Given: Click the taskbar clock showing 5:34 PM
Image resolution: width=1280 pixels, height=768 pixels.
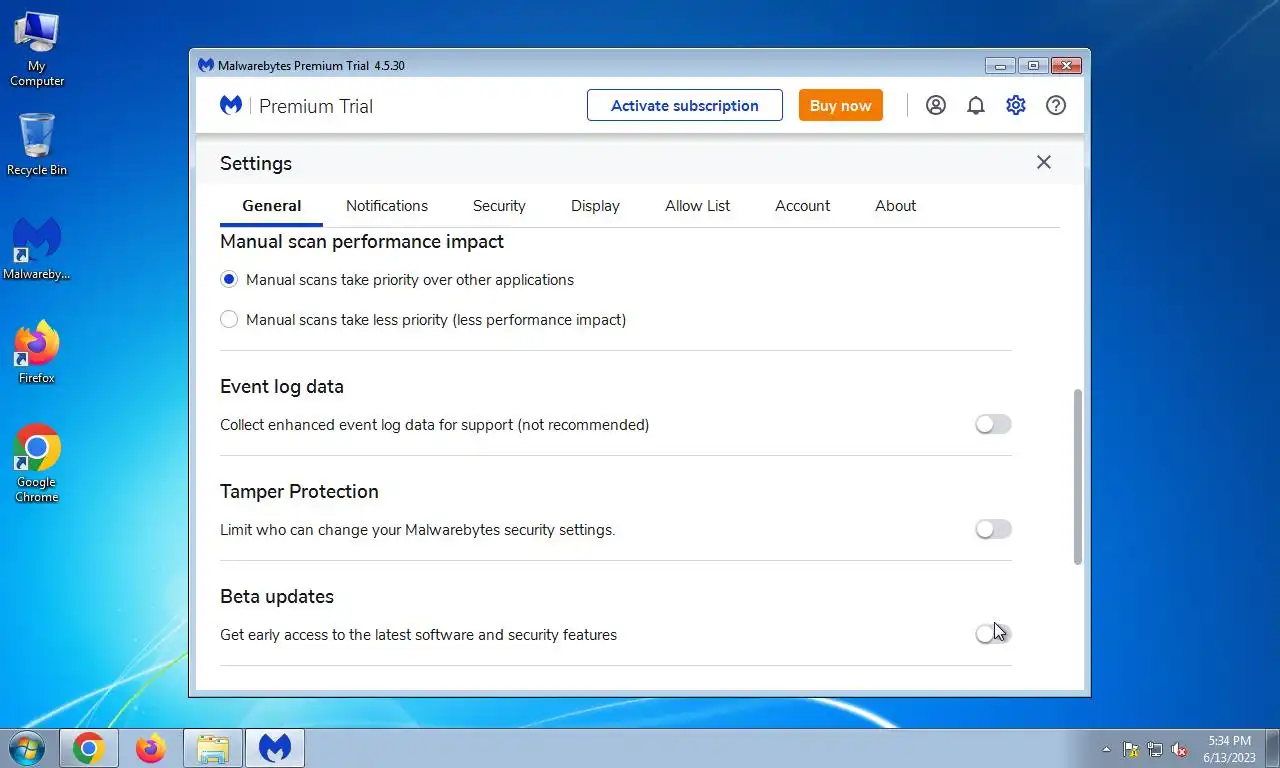Looking at the screenshot, I should pos(1229,749).
